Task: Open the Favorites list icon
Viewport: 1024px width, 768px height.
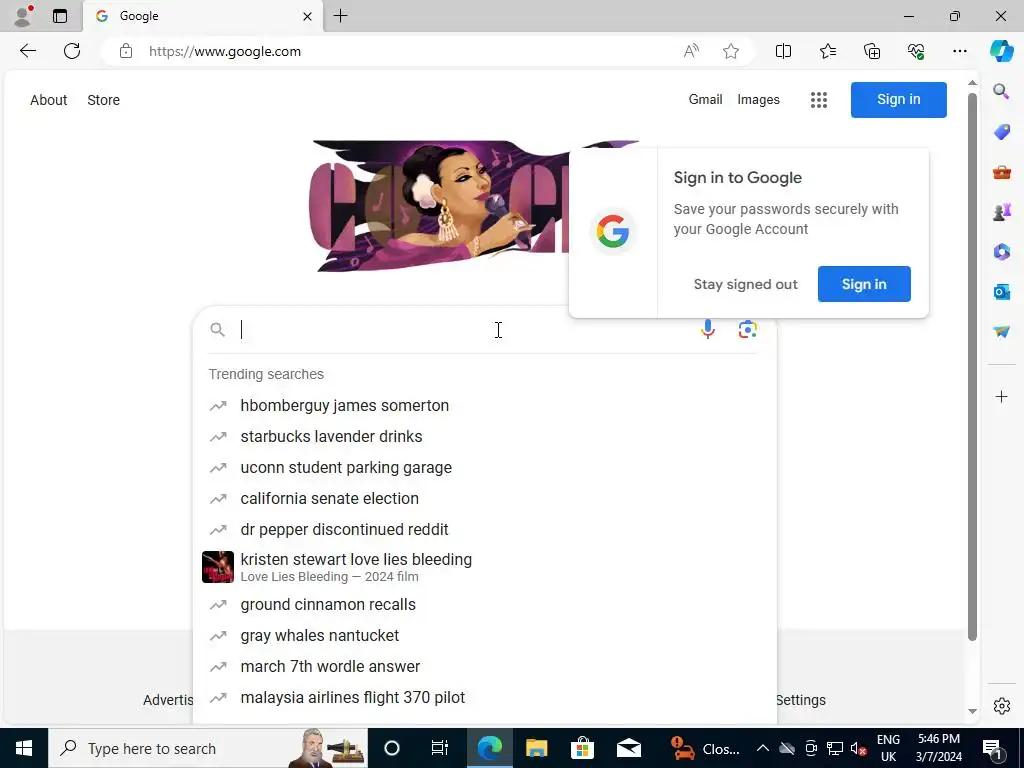Action: click(x=827, y=51)
